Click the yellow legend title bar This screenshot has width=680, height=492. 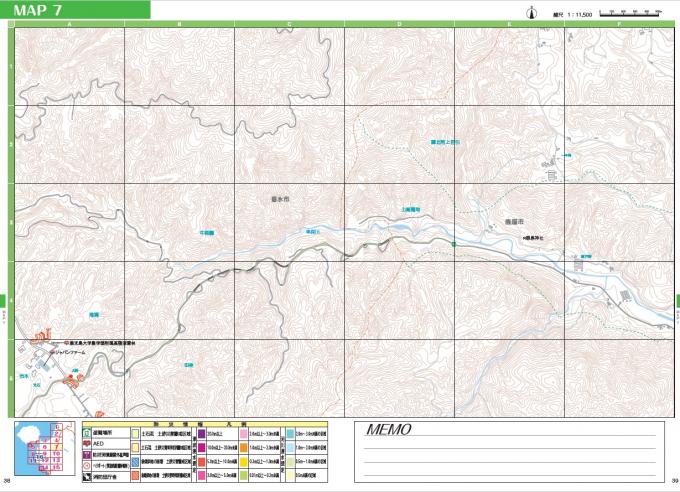click(x=205, y=424)
